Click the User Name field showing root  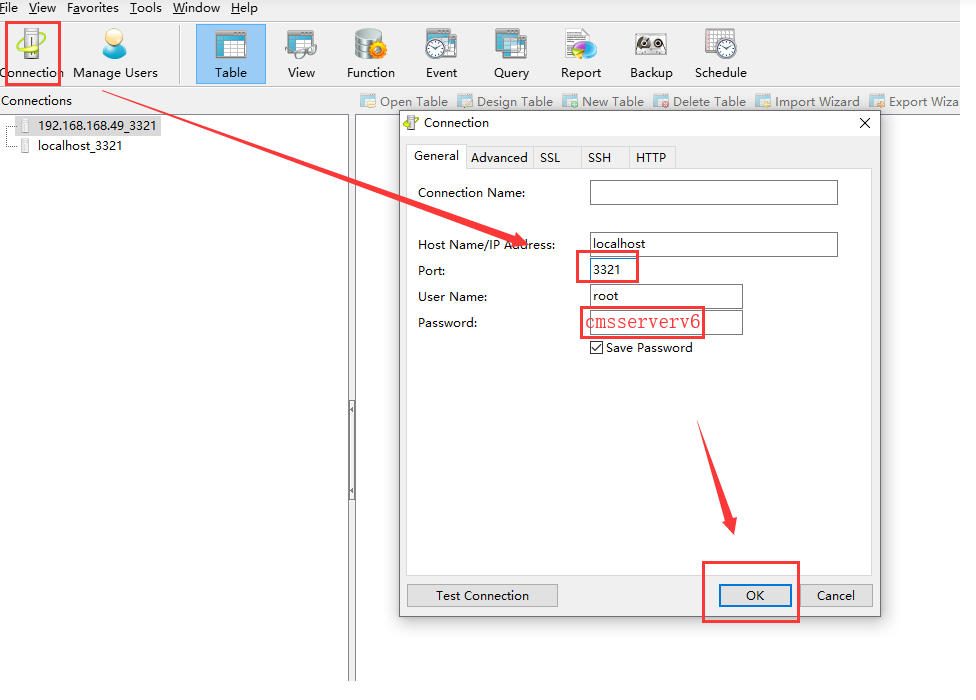click(x=666, y=296)
